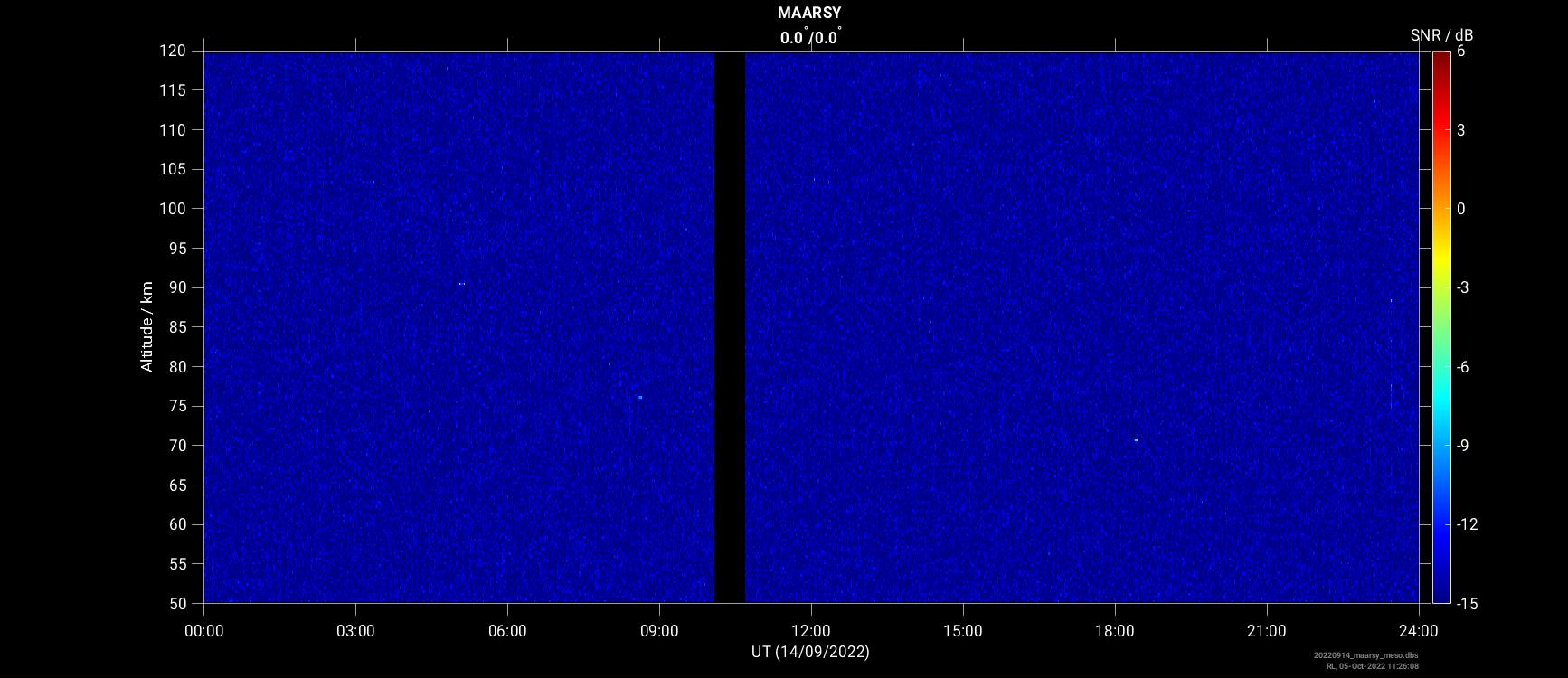The width and height of the screenshot is (1568, 678).
Task: Click the 85 altitude tick label
Action: 178,327
